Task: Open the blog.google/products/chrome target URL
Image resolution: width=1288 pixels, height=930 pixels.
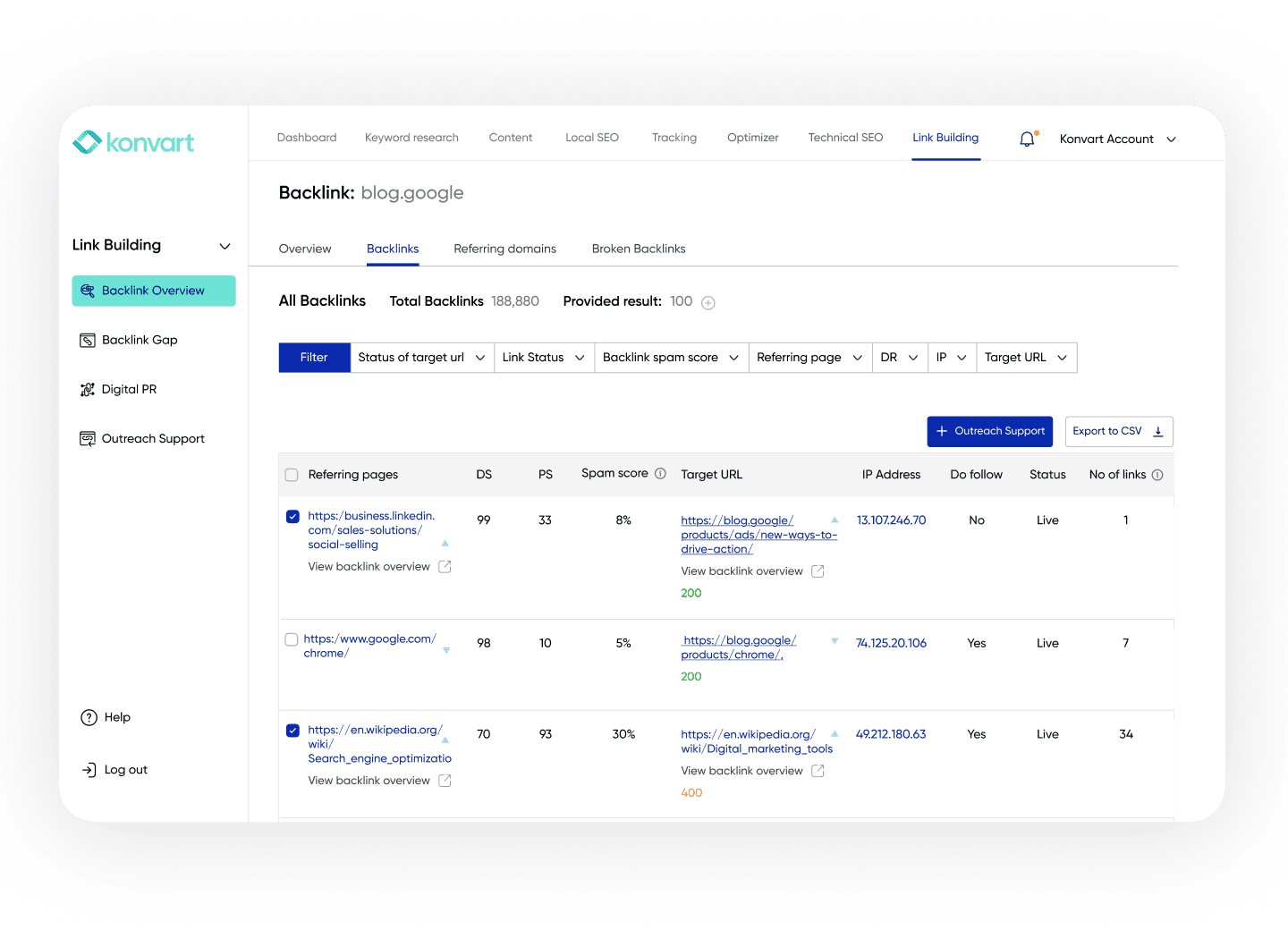Action: tap(739, 647)
